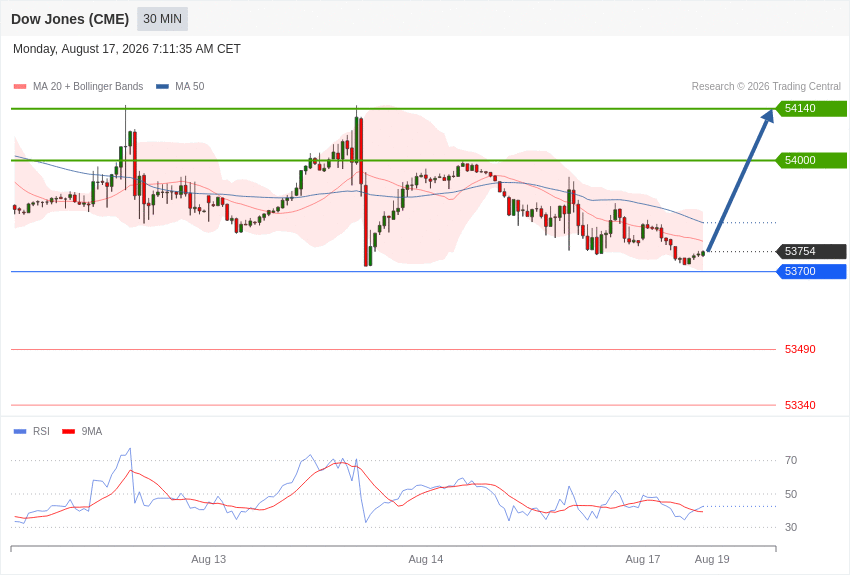This screenshot has height=576, width=850.
Task: Click the RSI 70 axis label
Action: (x=791, y=461)
